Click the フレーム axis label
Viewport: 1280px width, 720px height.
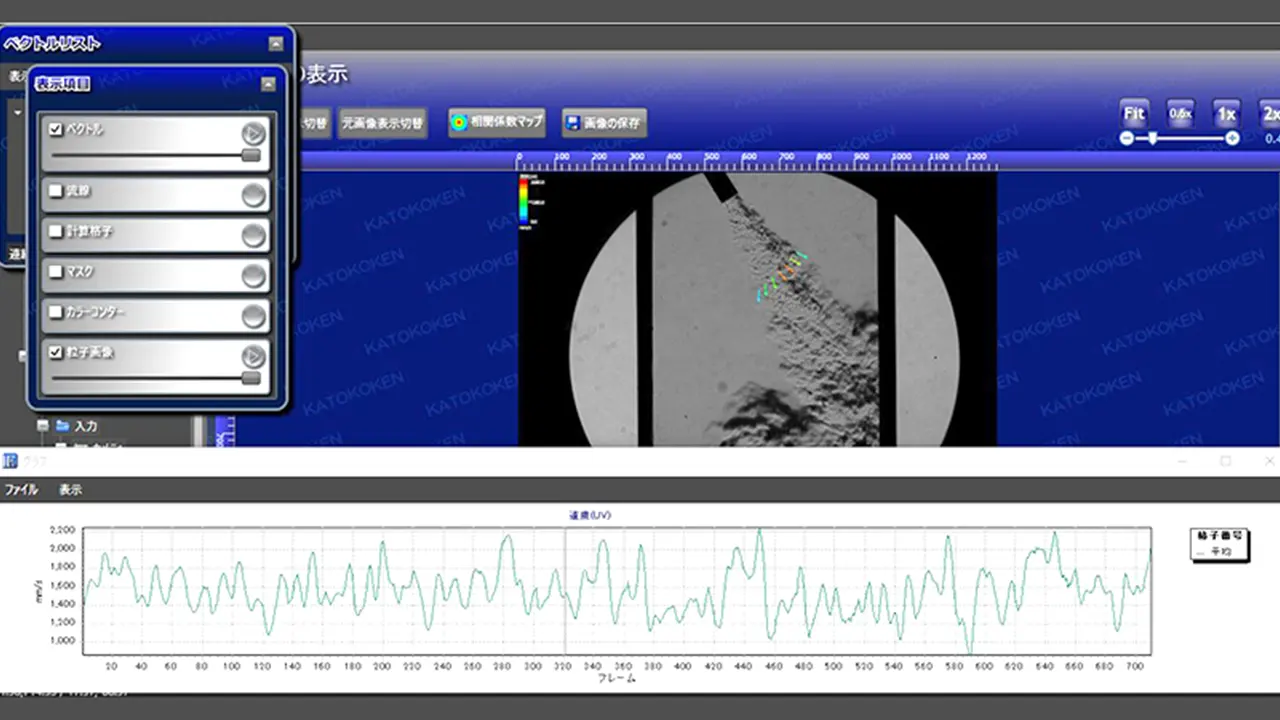coord(617,678)
